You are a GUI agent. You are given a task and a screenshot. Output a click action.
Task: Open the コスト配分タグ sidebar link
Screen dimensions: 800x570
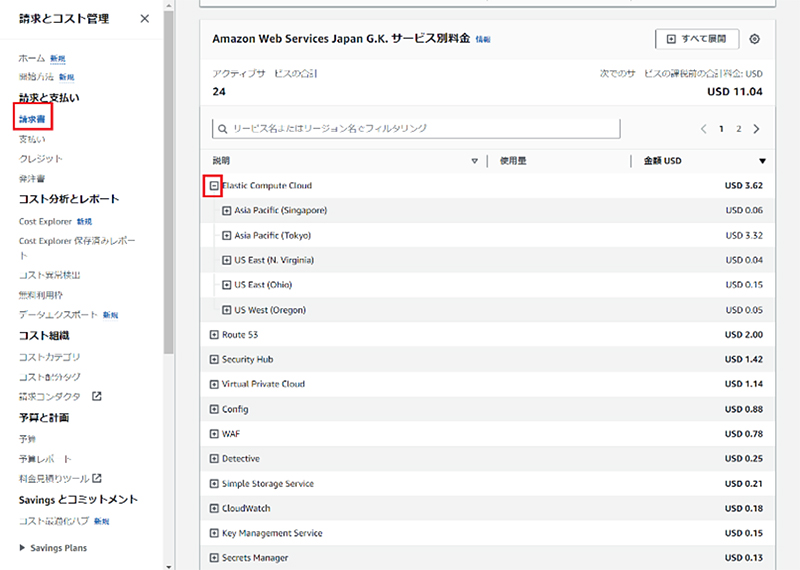(49, 377)
